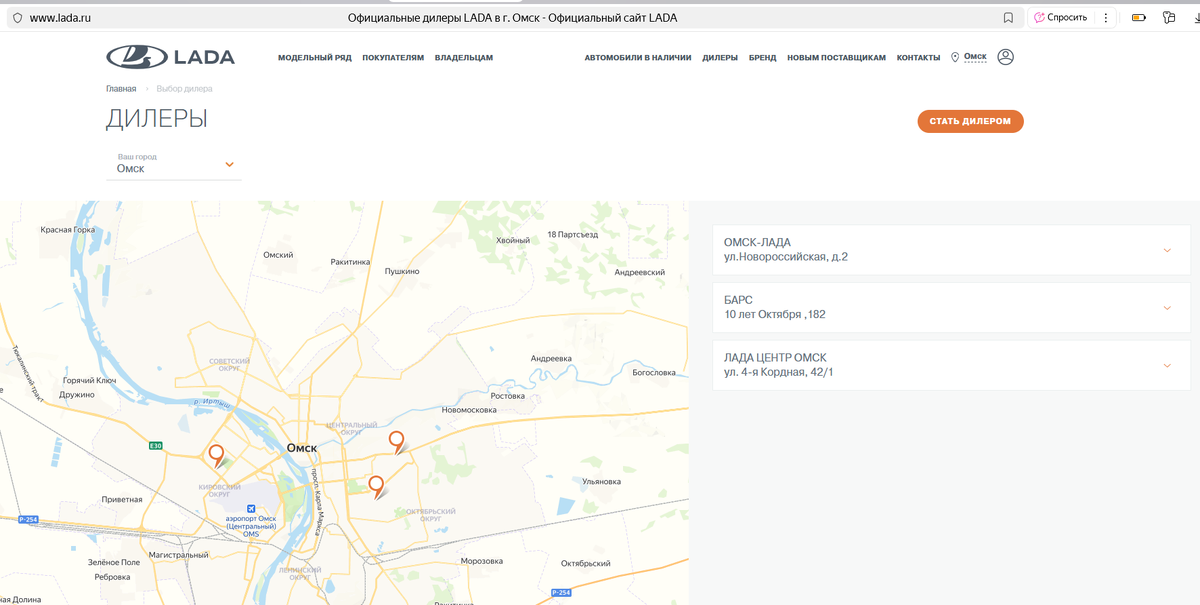1200x605 pixels.
Task: Open the Бренд menu item
Action: click(x=763, y=58)
